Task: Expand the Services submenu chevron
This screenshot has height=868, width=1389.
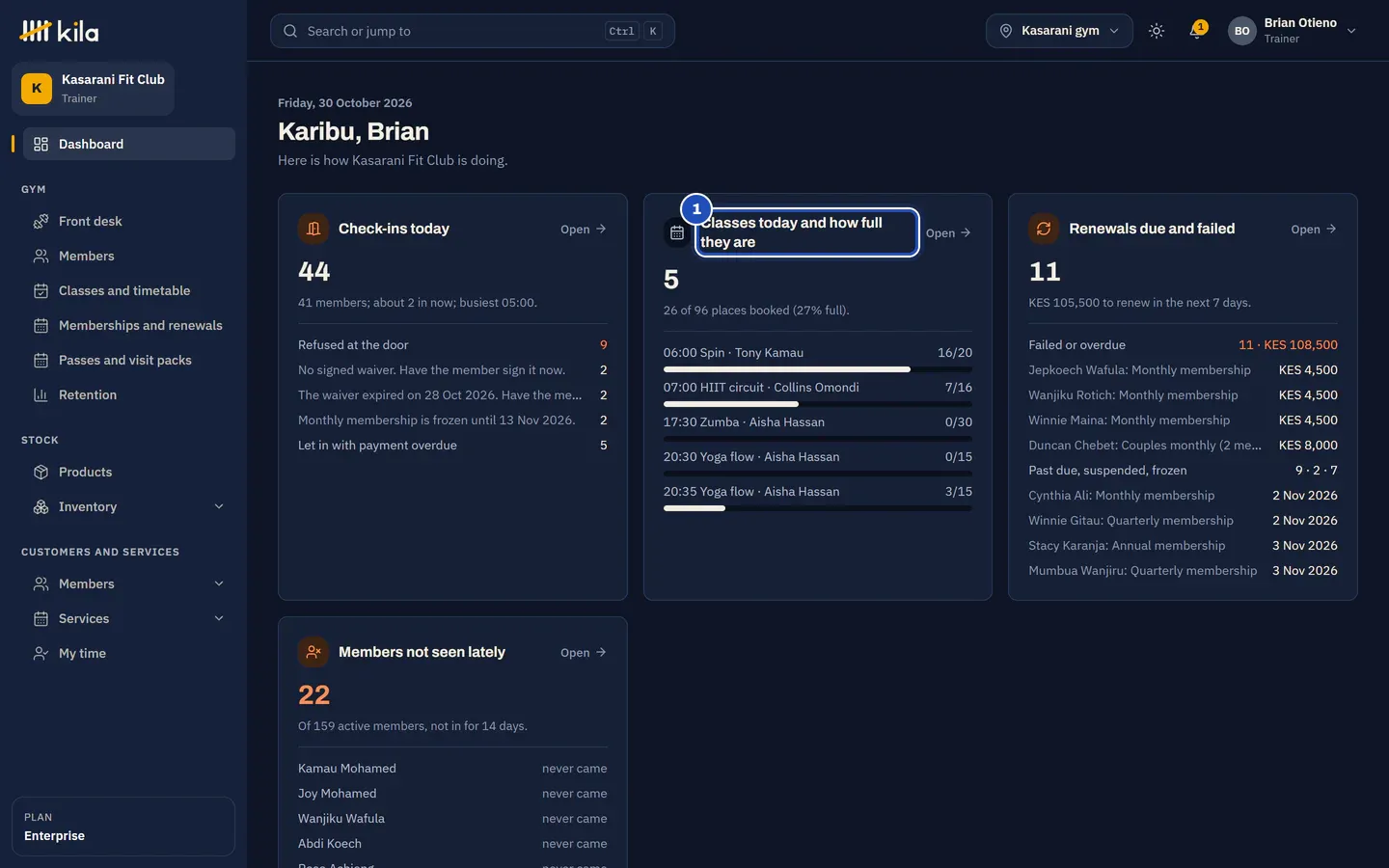Action: [x=219, y=618]
